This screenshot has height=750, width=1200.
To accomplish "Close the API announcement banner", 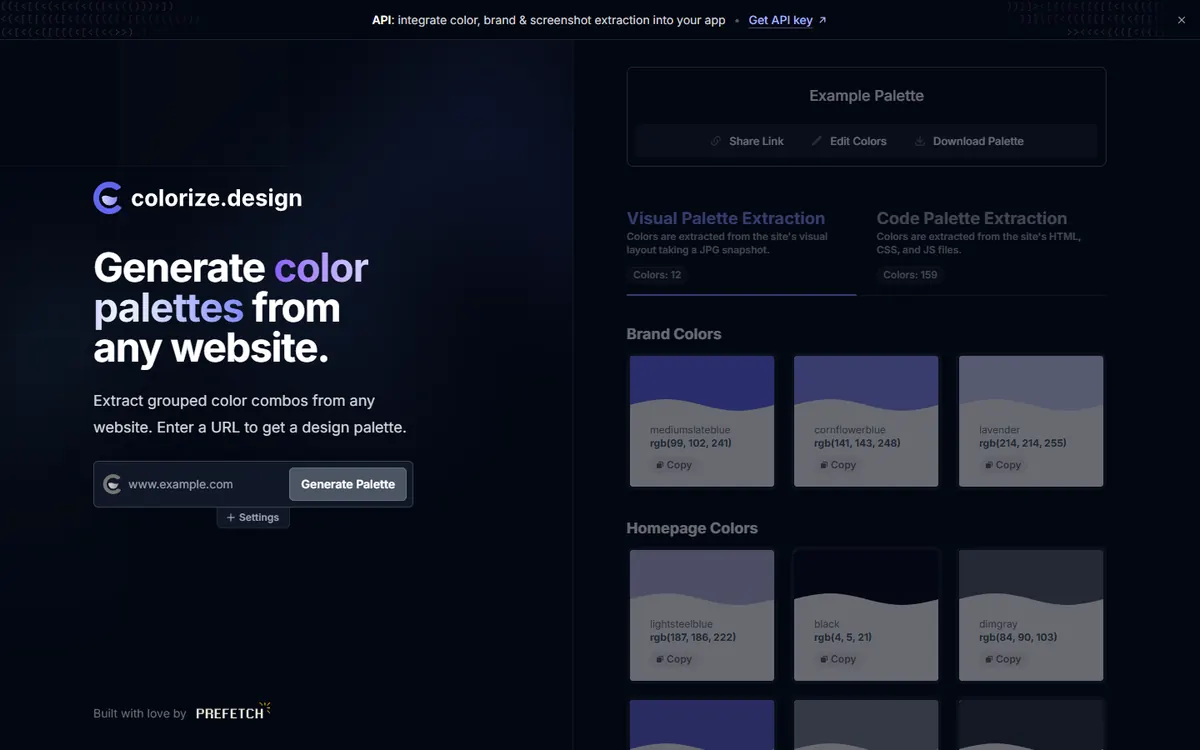I will click(x=1181, y=20).
